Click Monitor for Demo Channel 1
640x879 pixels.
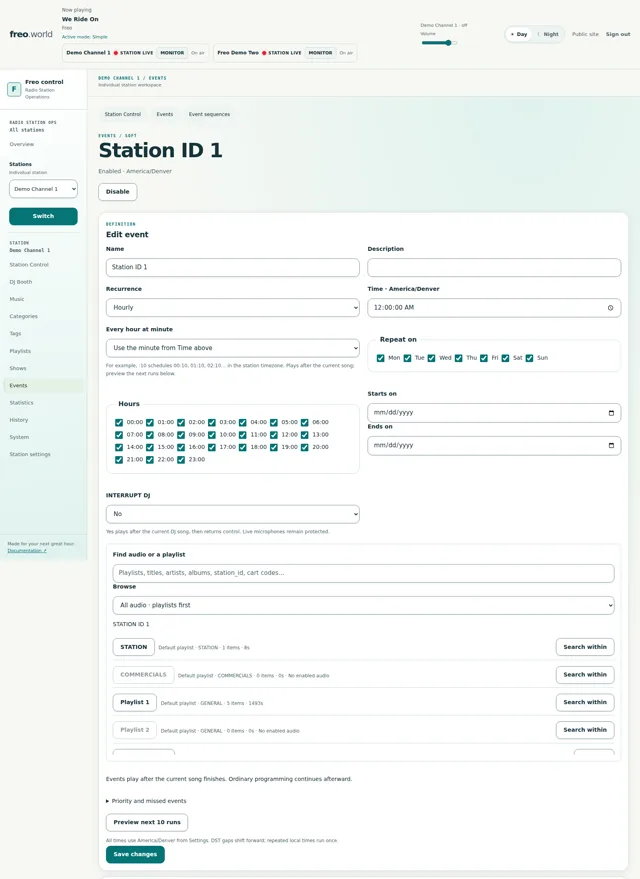coord(172,53)
